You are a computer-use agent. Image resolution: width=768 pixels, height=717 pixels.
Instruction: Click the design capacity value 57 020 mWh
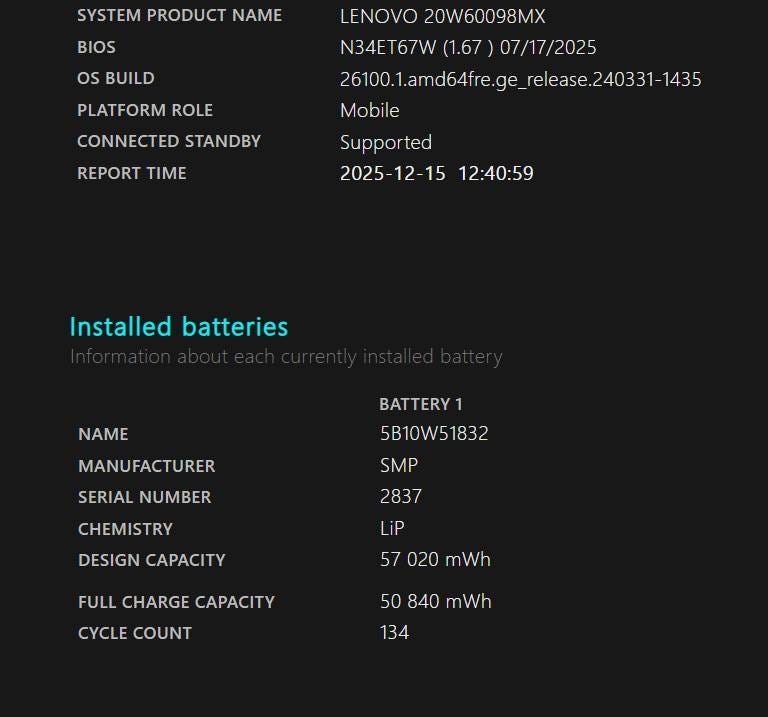point(435,560)
